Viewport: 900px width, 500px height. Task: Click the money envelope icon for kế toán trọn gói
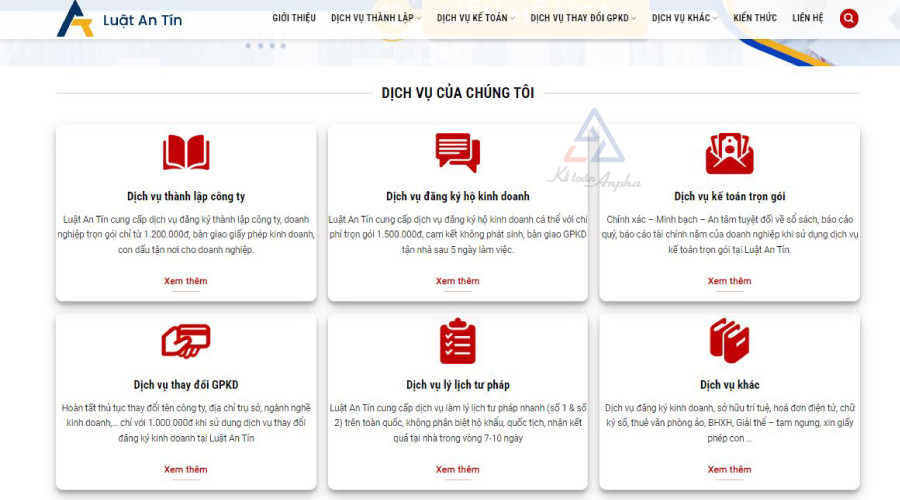(730, 153)
